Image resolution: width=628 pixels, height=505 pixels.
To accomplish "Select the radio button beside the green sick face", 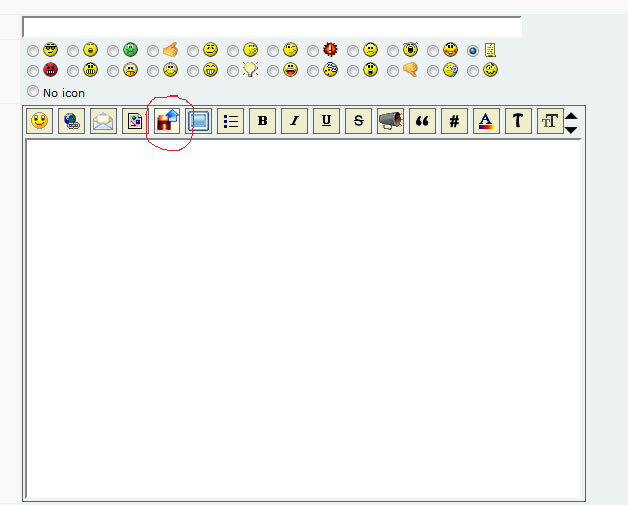I will pos(113,51).
